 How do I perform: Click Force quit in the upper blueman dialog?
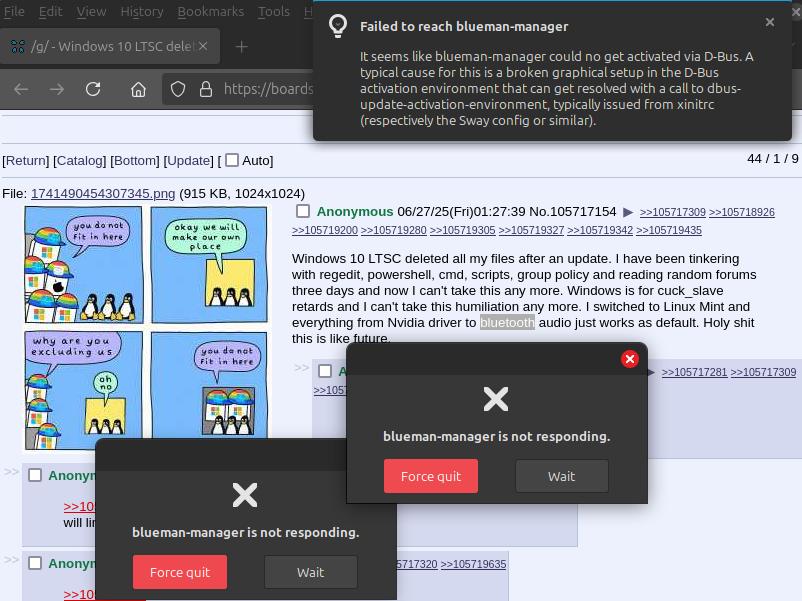click(x=431, y=476)
